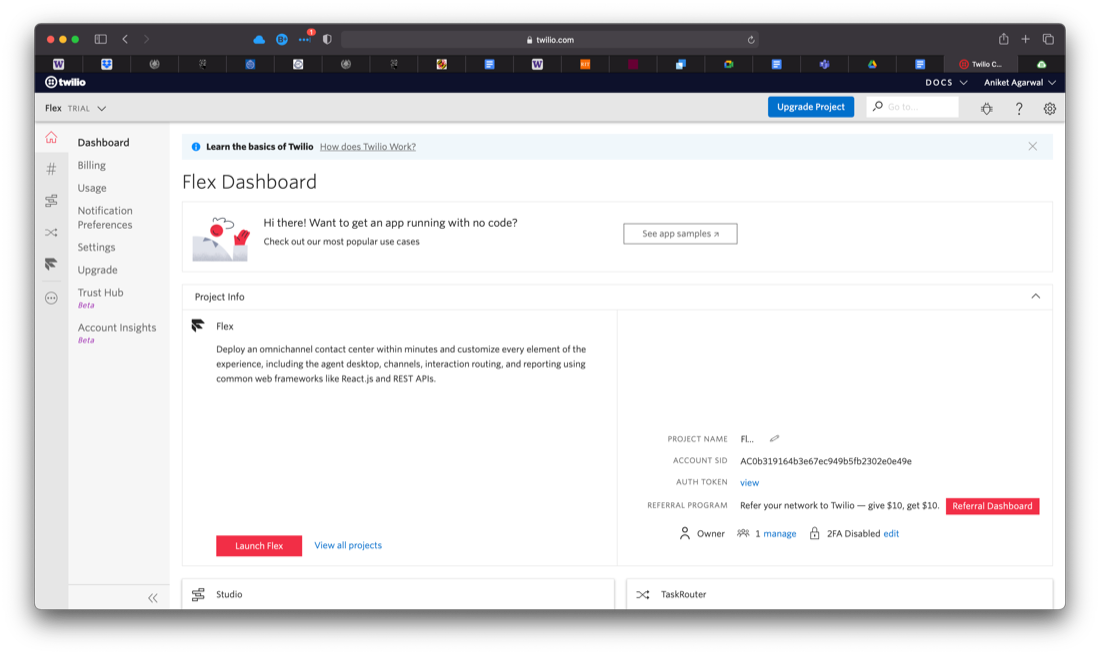1100x655 pixels.
Task: Open Phone Numbers hash icon in sidebar
Action: (51, 169)
